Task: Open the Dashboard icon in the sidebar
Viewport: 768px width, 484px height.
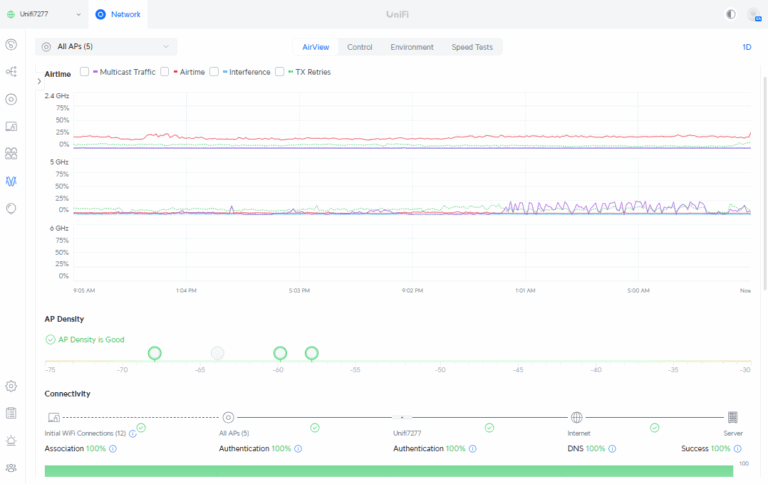Action: pyautogui.click(x=11, y=45)
